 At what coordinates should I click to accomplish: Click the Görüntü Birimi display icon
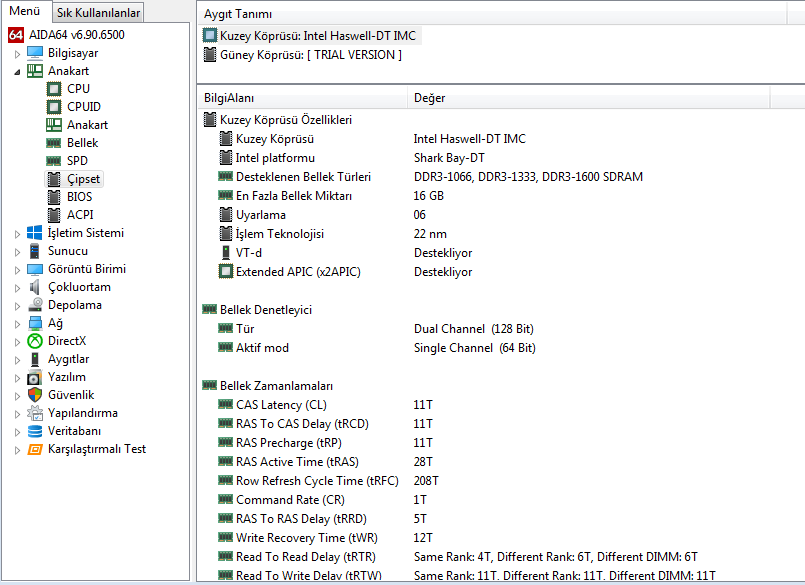(35, 269)
